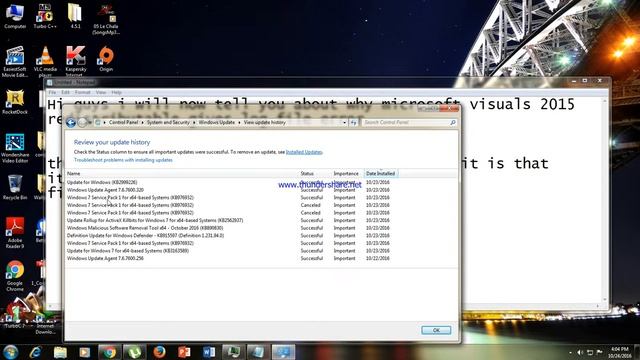Open the 05 Le Chala song file

pos(106,19)
